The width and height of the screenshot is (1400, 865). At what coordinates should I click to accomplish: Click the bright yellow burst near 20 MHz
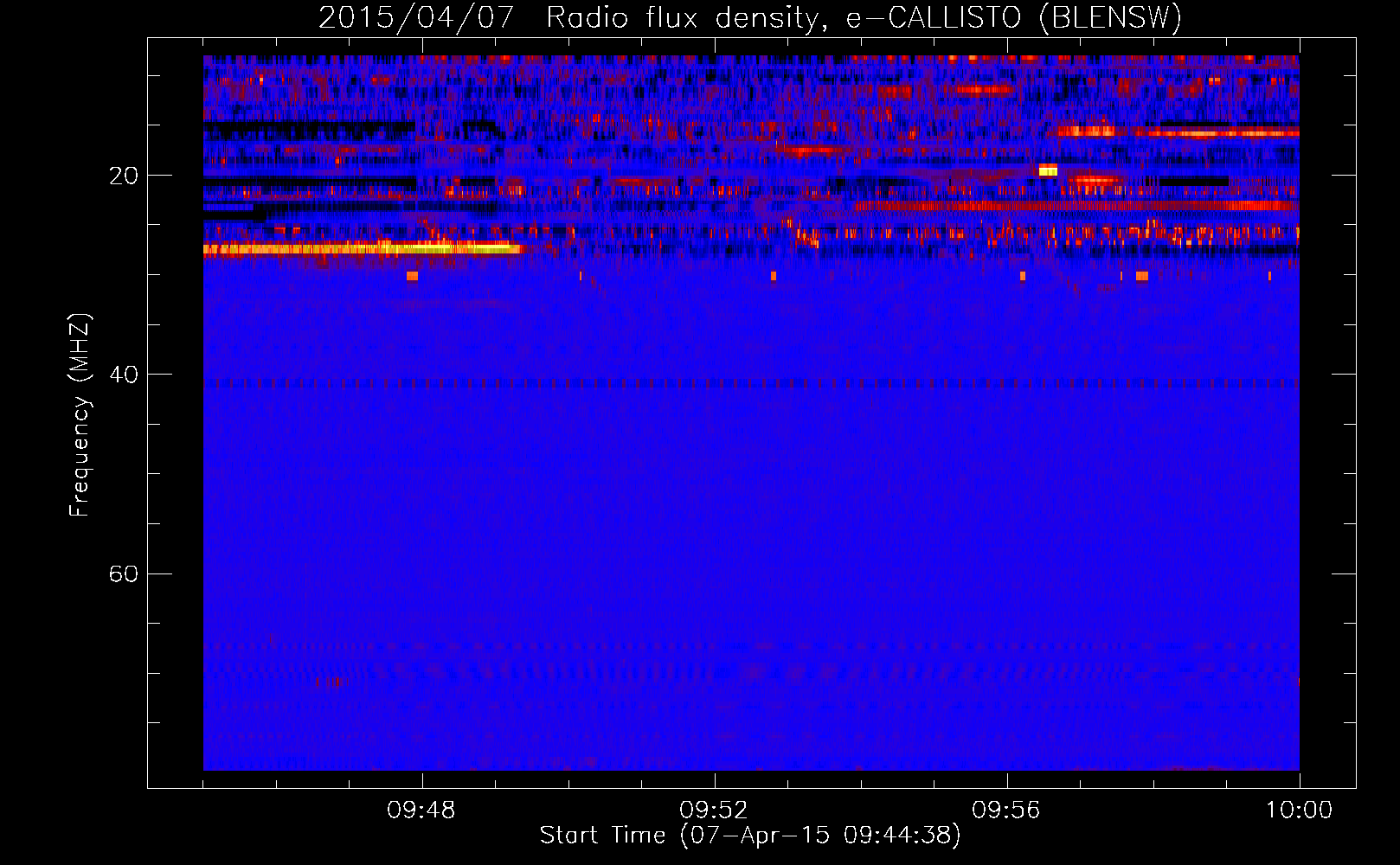tap(1048, 170)
